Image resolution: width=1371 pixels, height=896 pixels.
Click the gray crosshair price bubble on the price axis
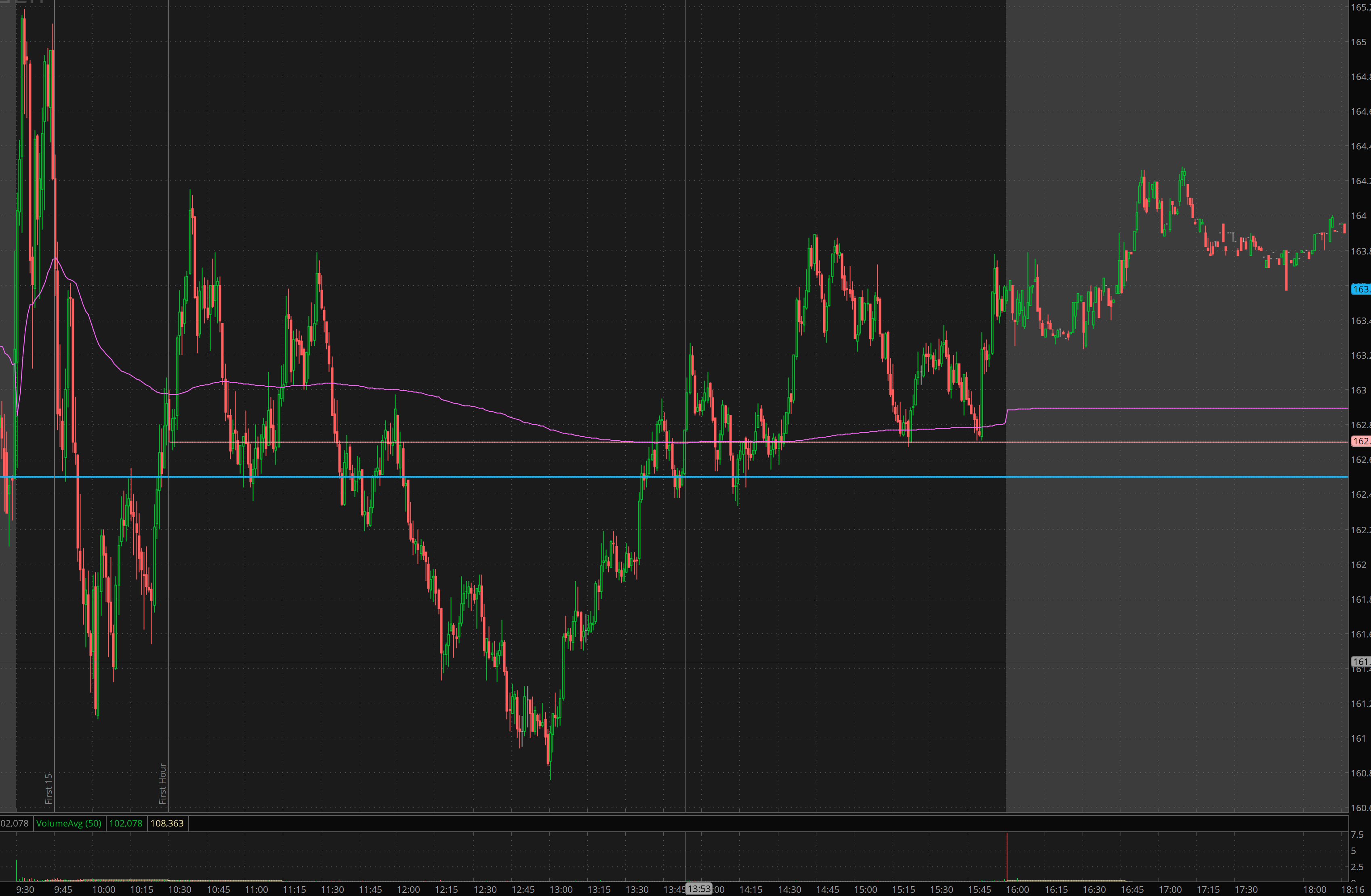(1360, 661)
